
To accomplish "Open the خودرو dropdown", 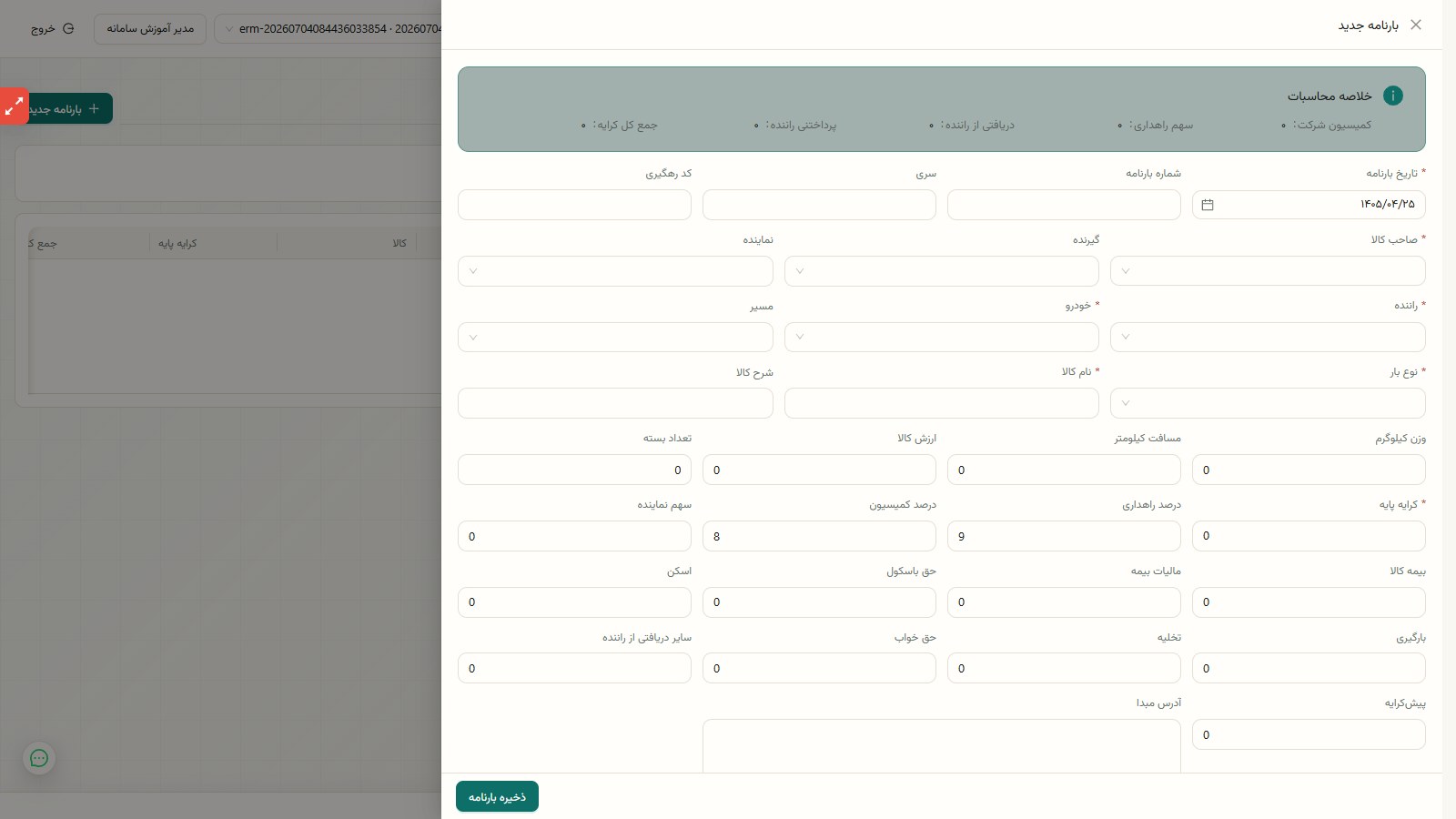I will [941, 337].
